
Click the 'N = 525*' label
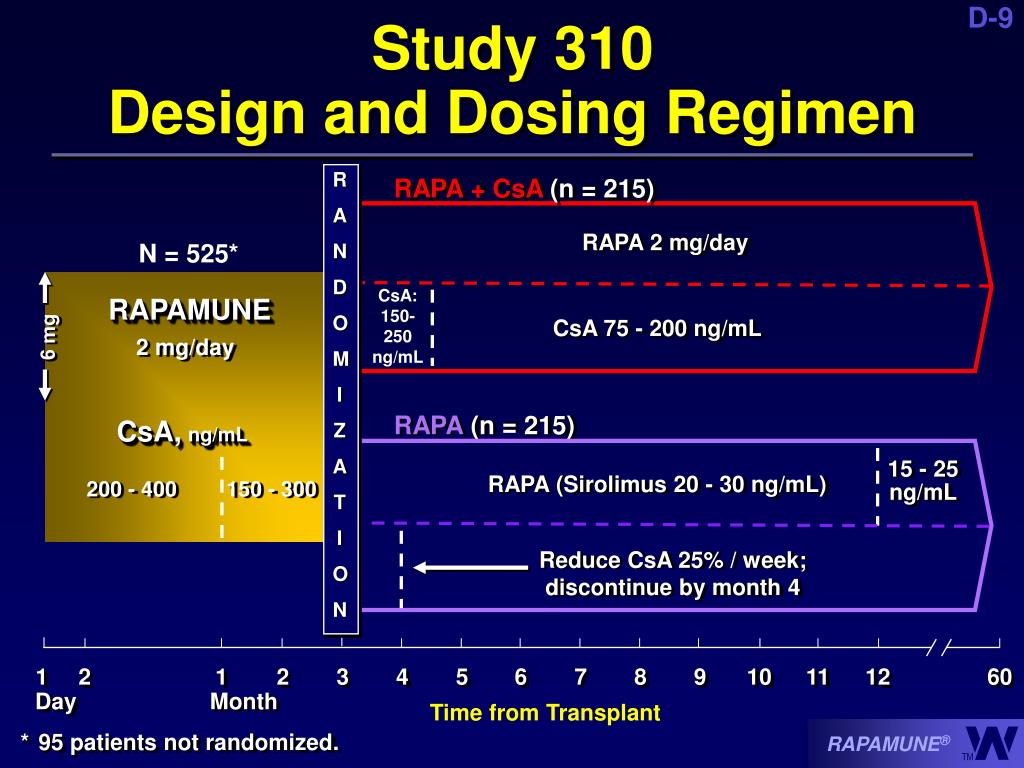(x=188, y=253)
